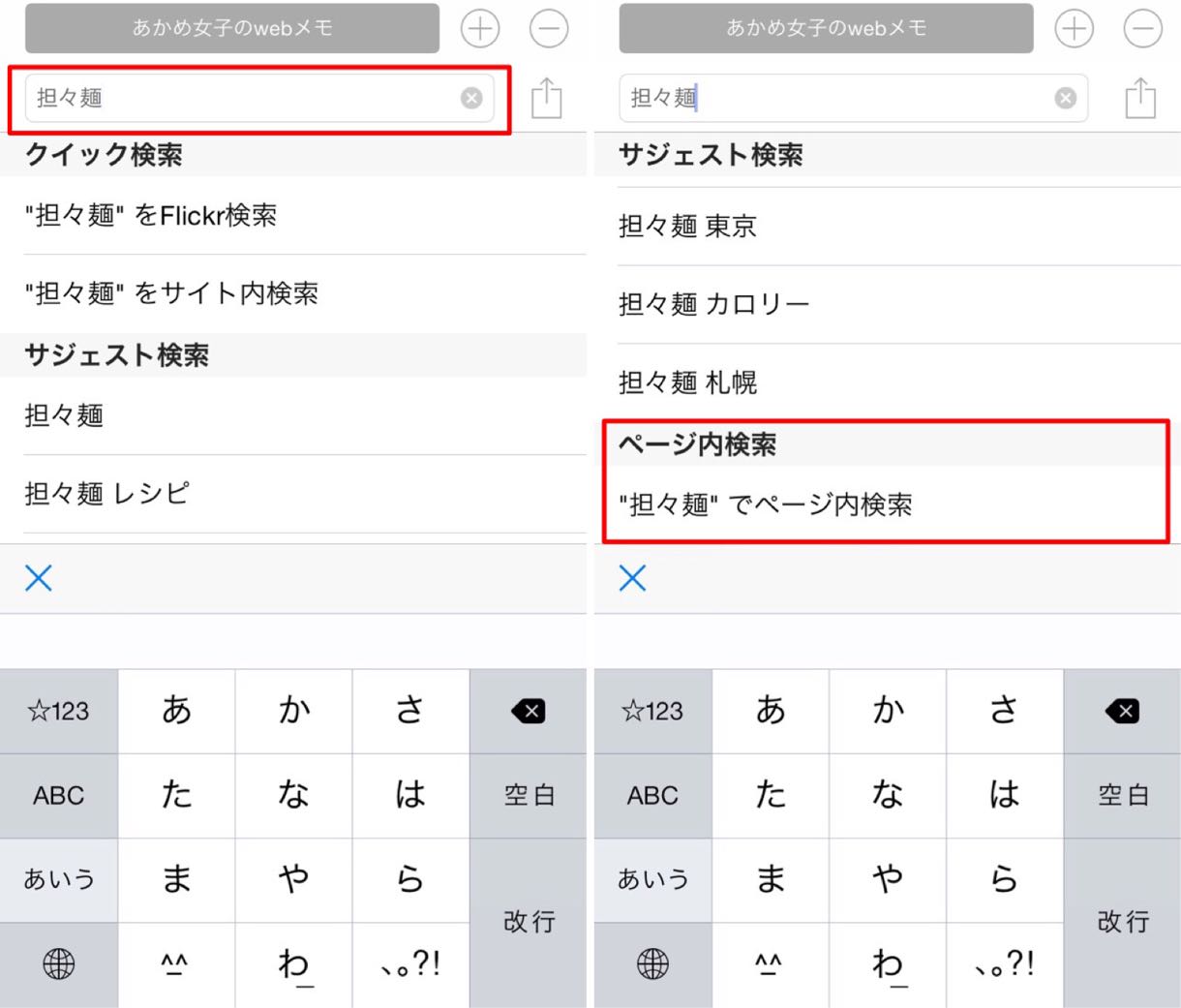Tap さ key on left keyboard
The height and width of the screenshot is (1008, 1181).
coord(410,712)
